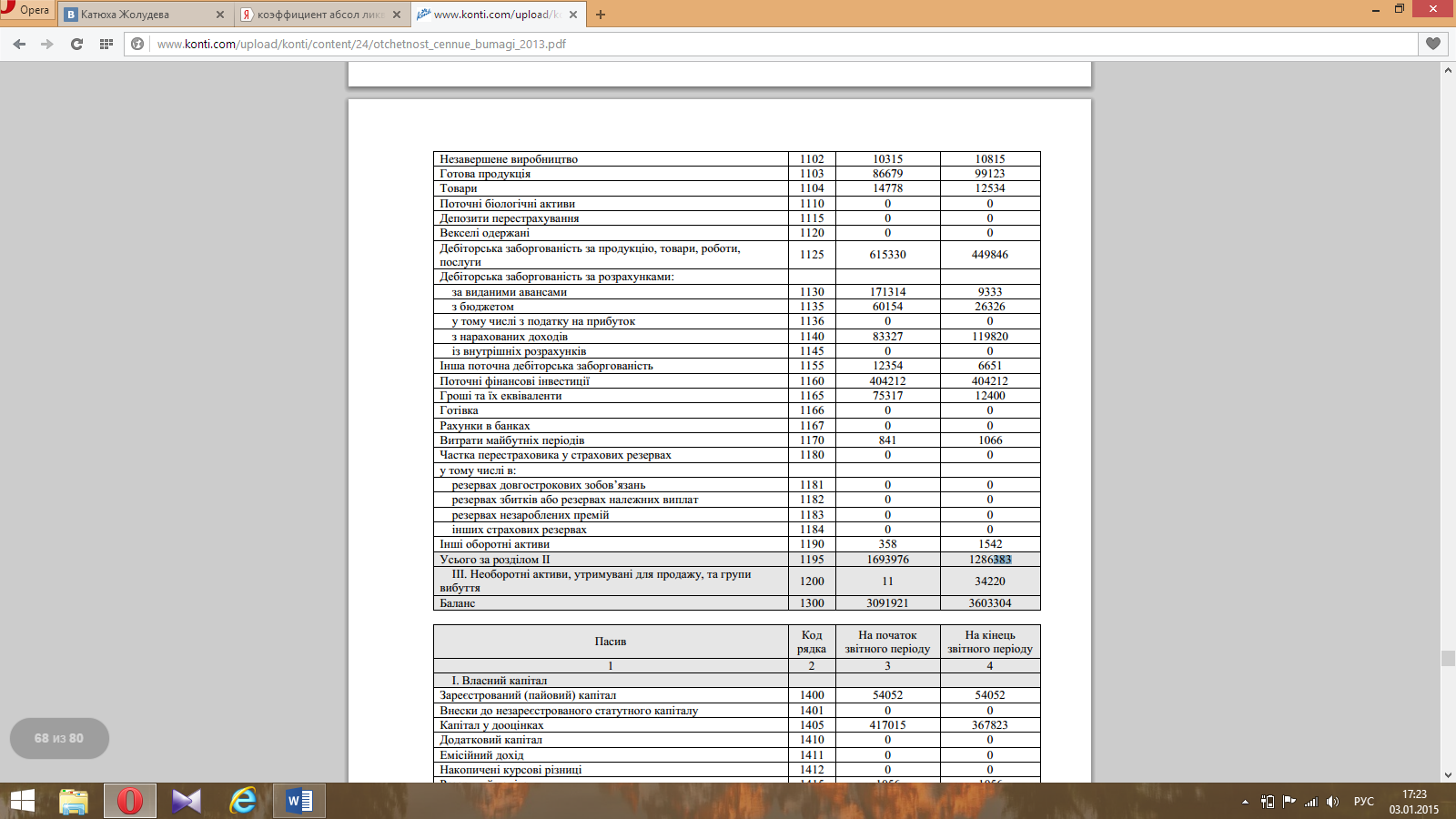Select the balance value 3603304
1456x819 pixels.
tap(990, 603)
